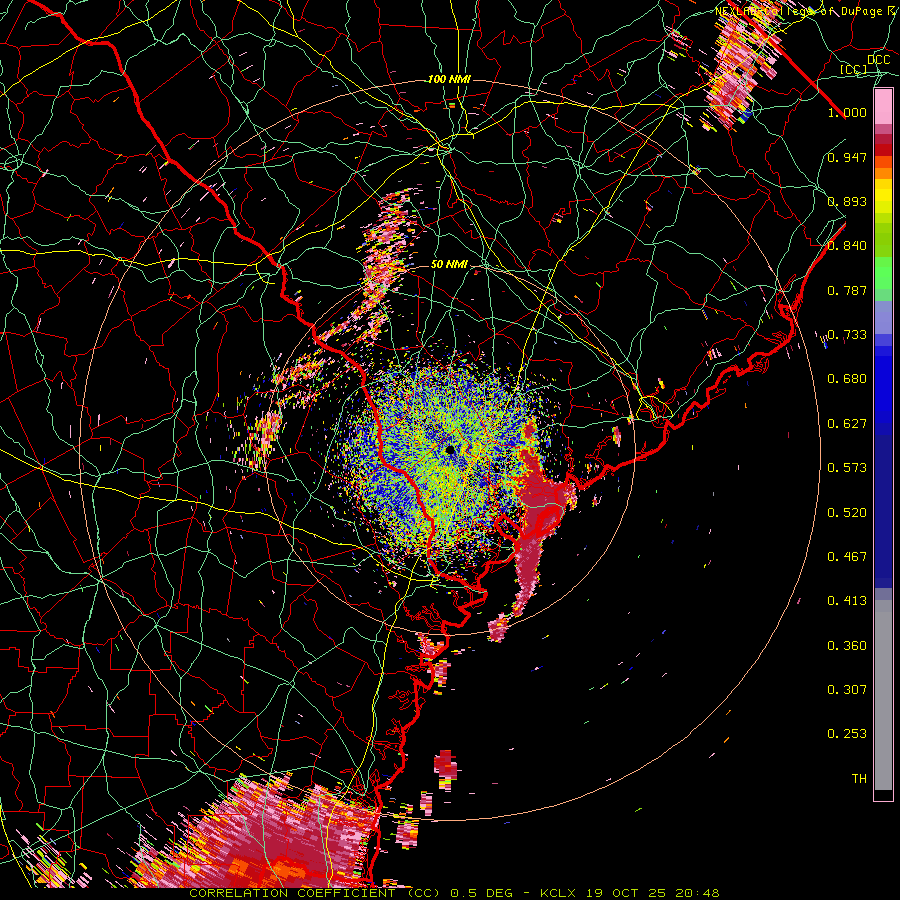Click the 0.307 scale value

click(x=847, y=690)
